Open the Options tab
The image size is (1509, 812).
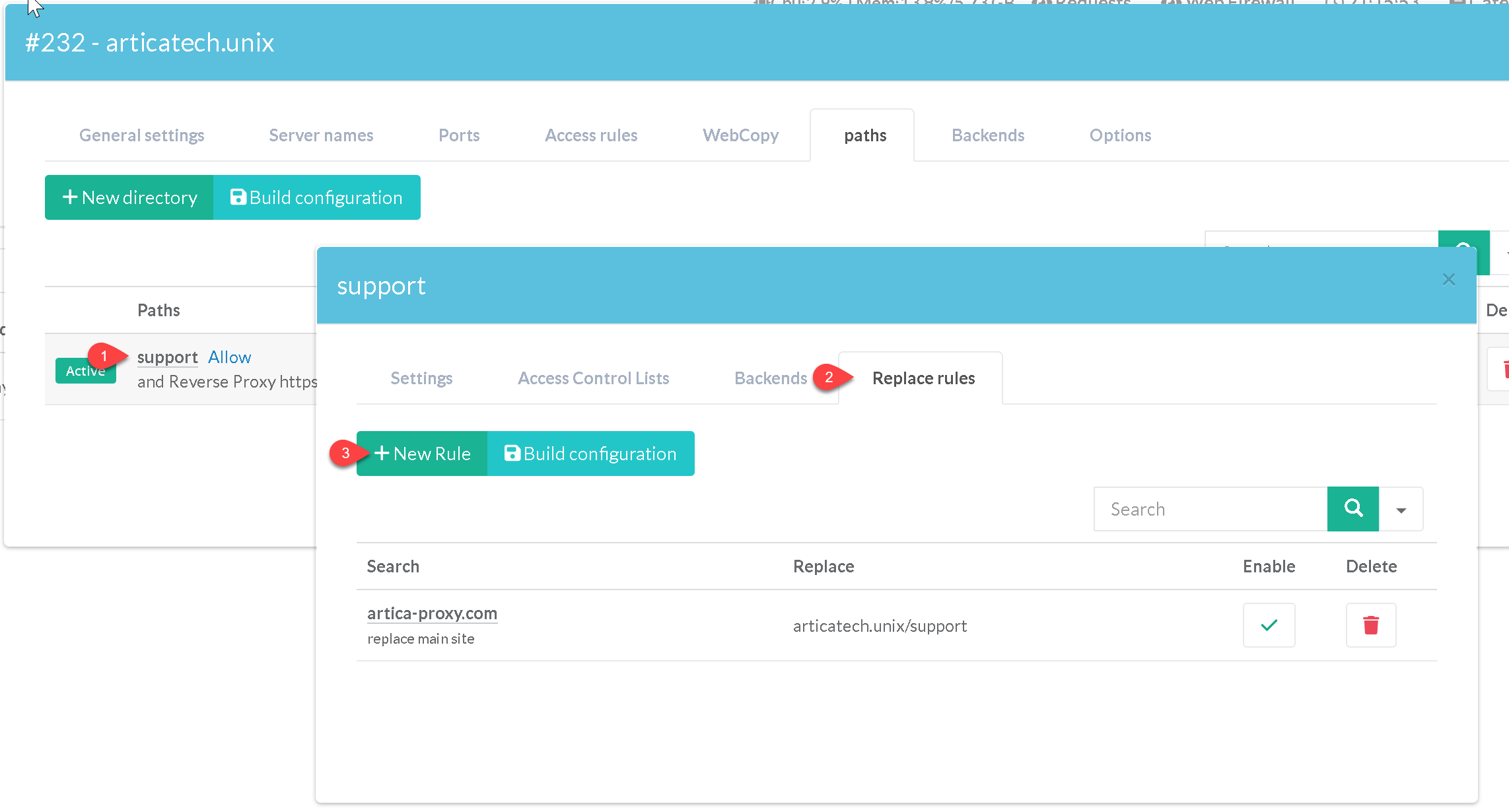(1120, 135)
